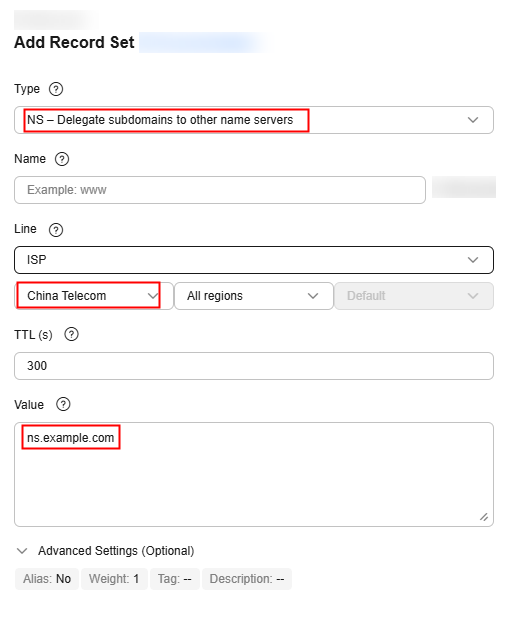The image size is (510, 644).
Task: Show help for TTL (s) field
Action: pos(71,334)
